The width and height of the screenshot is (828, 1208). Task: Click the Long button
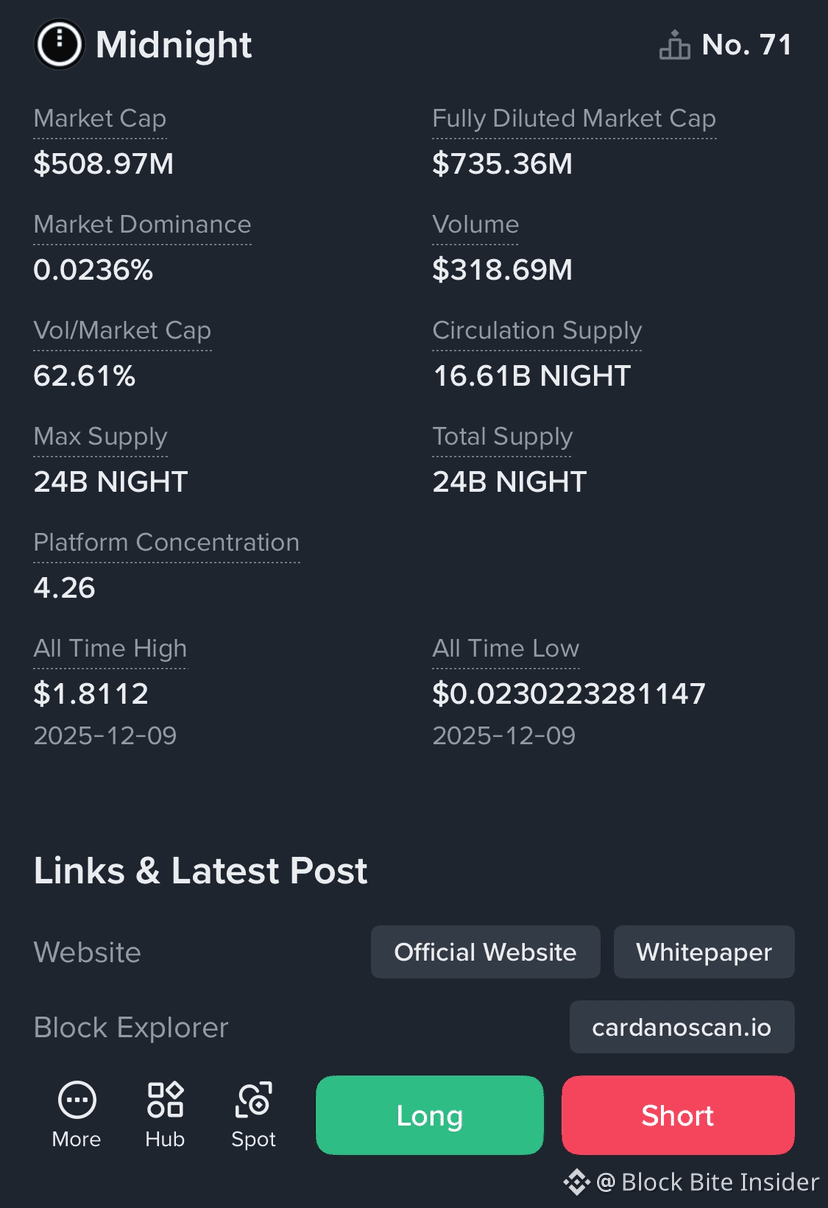[430, 1115]
